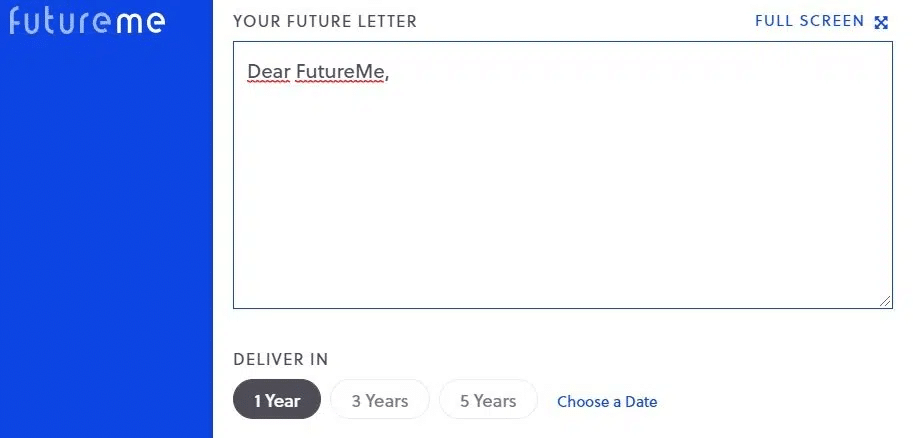Select the 5 Years delivery option

[488, 401]
